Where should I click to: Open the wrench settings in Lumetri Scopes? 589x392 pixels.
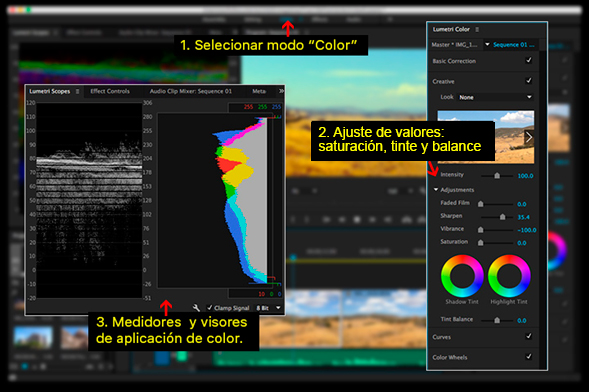click(196, 308)
